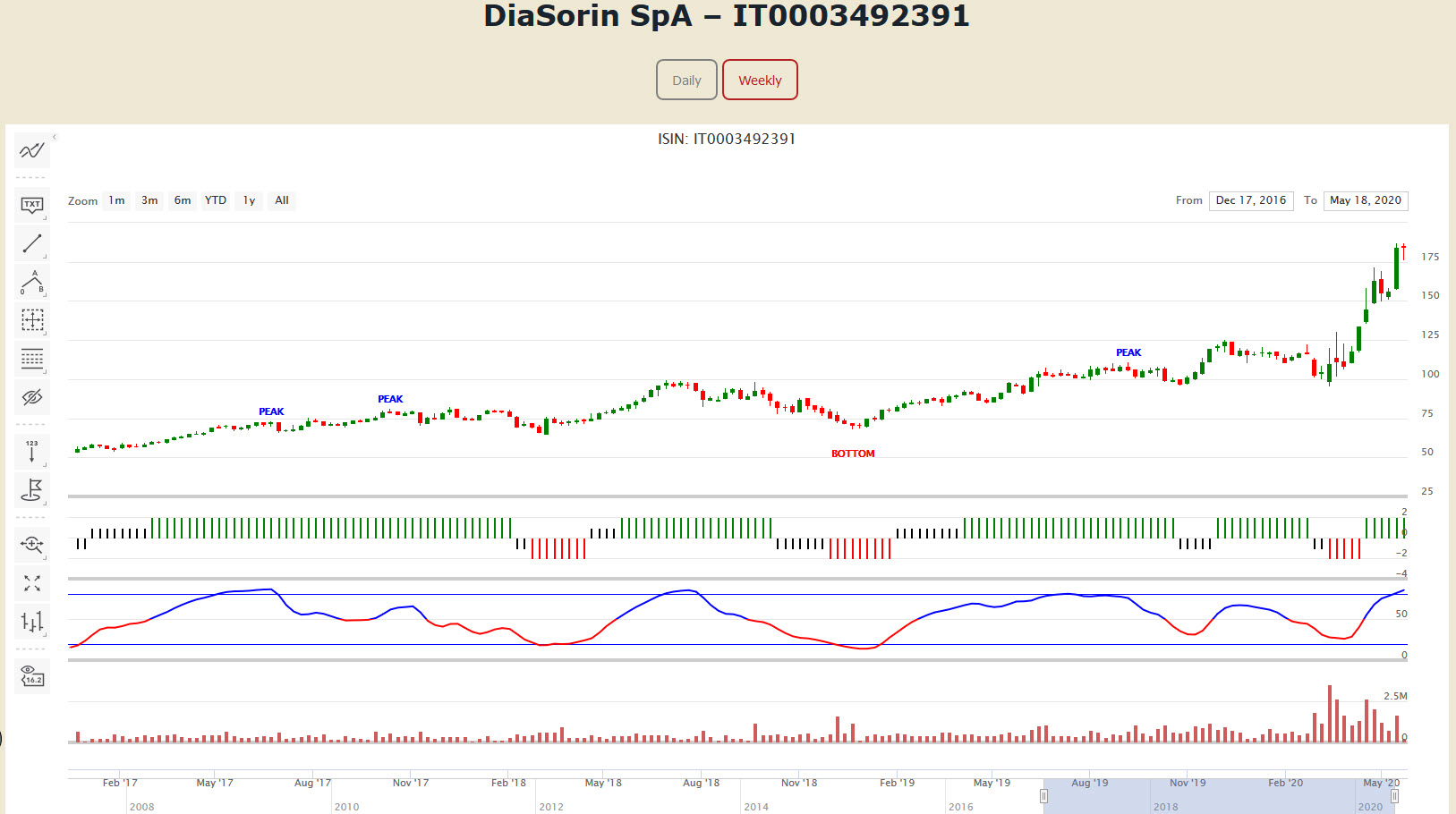This screenshot has width=1456, height=814.
Task: Select the measure rectangle tool
Action: click(31, 320)
